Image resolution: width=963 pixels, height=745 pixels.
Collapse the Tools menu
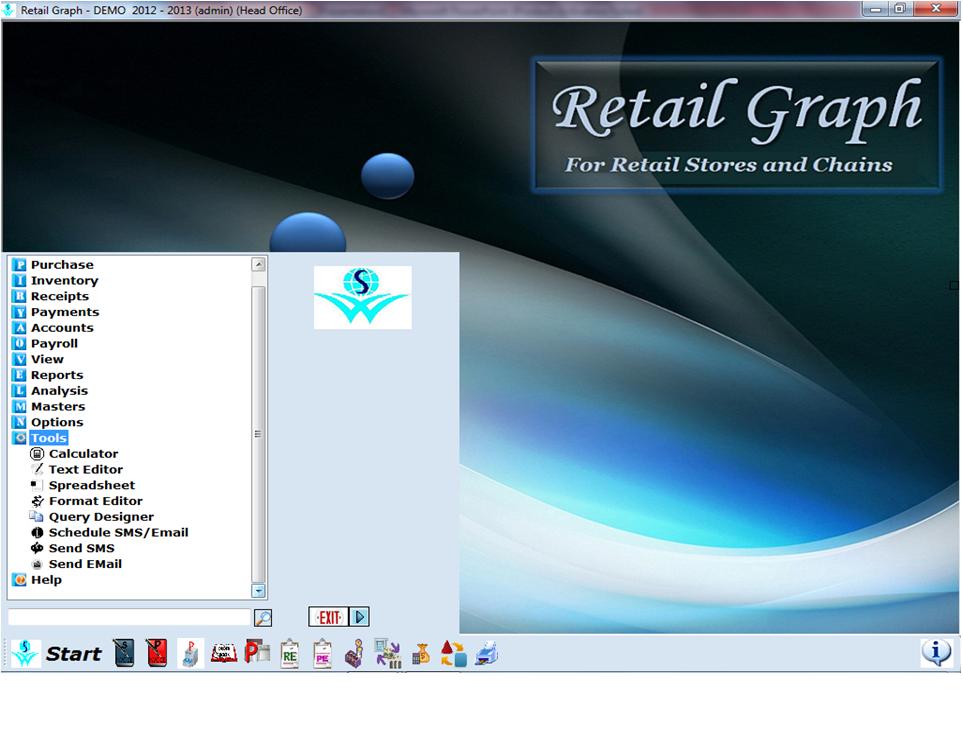point(49,438)
